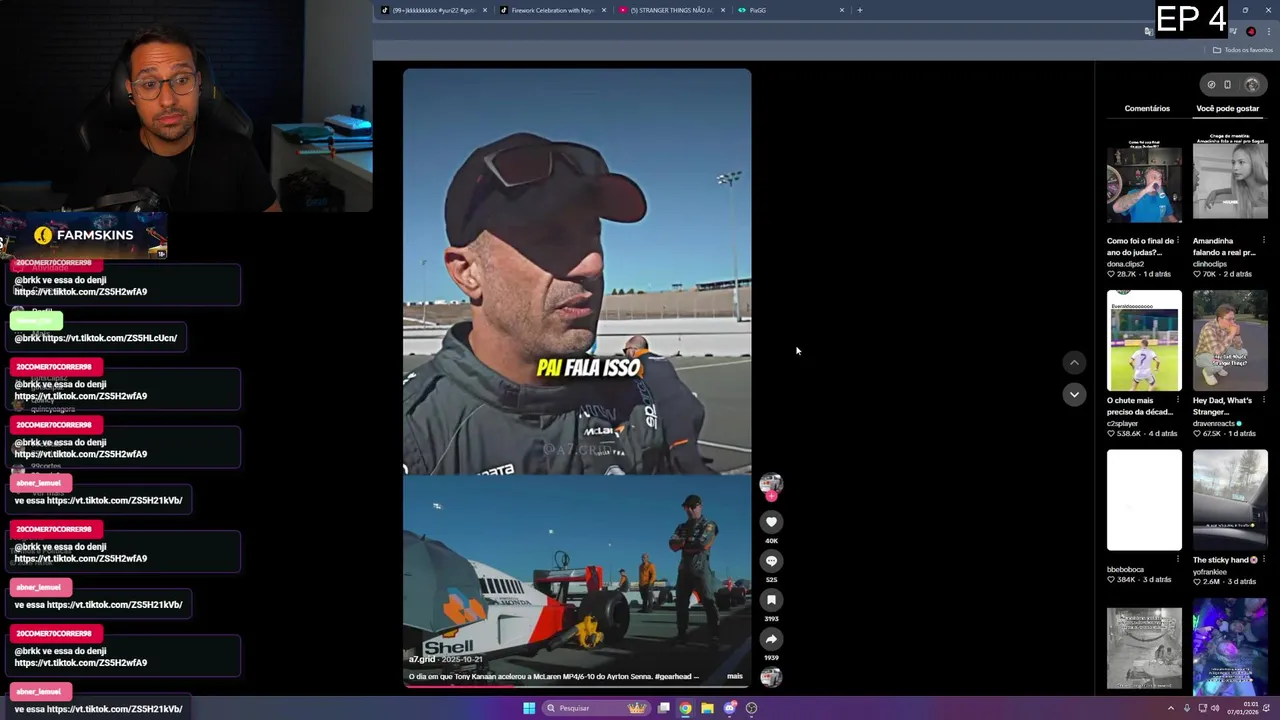This screenshot has height=720, width=1280.
Task: Open the yofrankiee channel link
Action: pyautogui.click(x=1210, y=573)
